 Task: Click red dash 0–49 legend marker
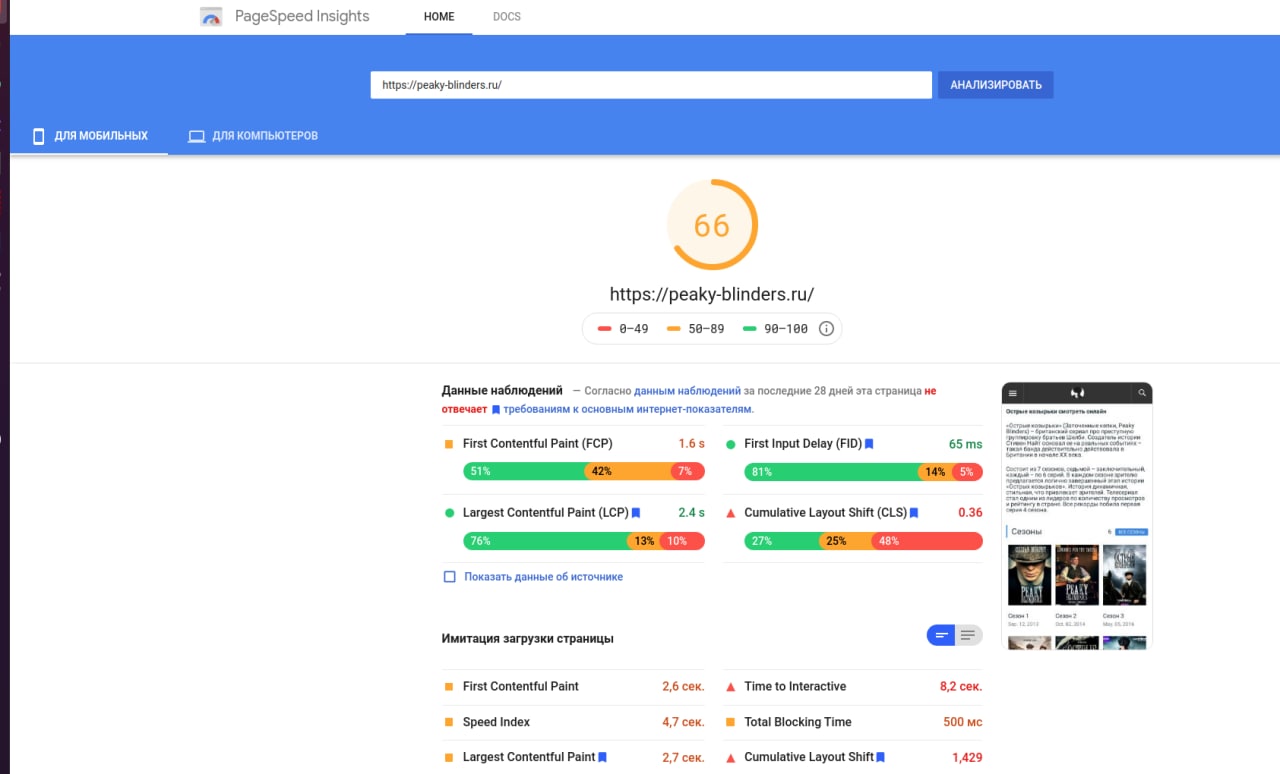pyautogui.click(x=604, y=328)
